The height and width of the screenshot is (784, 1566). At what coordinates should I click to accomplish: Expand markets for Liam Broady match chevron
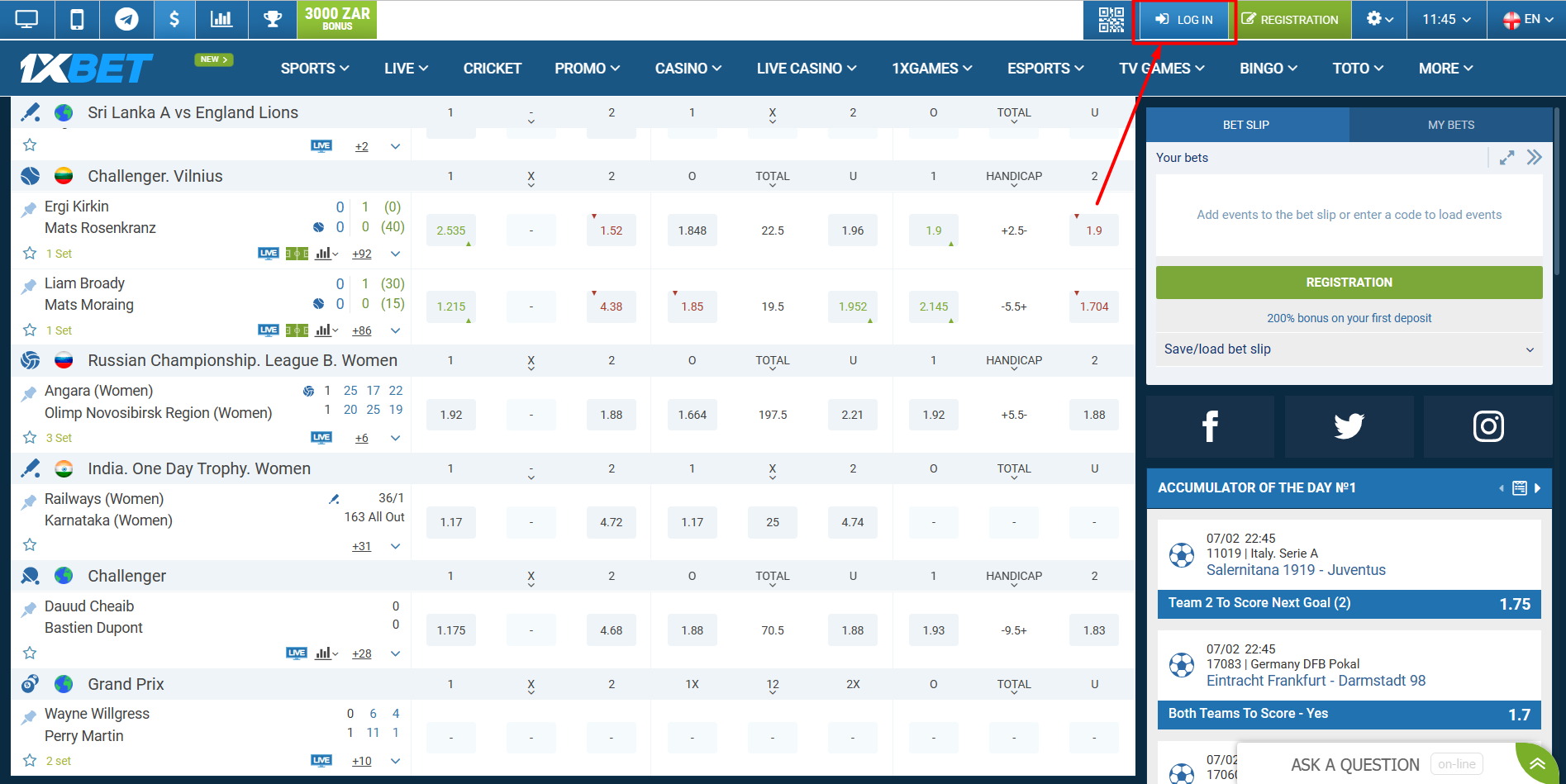396,330
